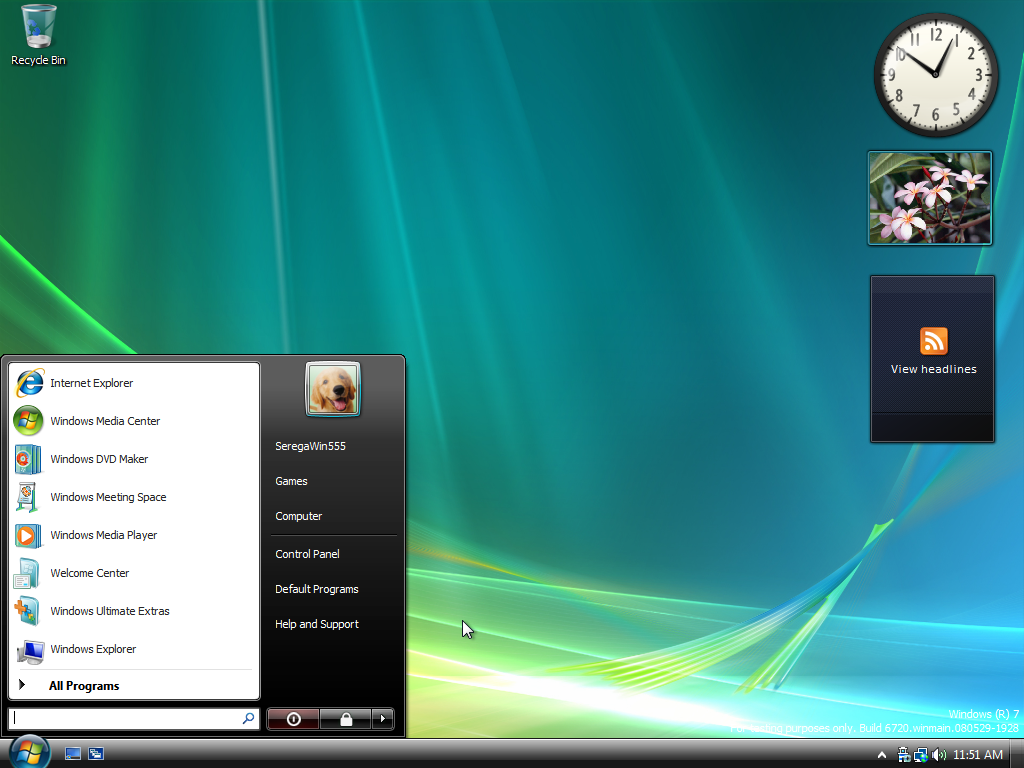Open Help and Support
Viewport: 1024px width, 768px height.
point(316,624)
